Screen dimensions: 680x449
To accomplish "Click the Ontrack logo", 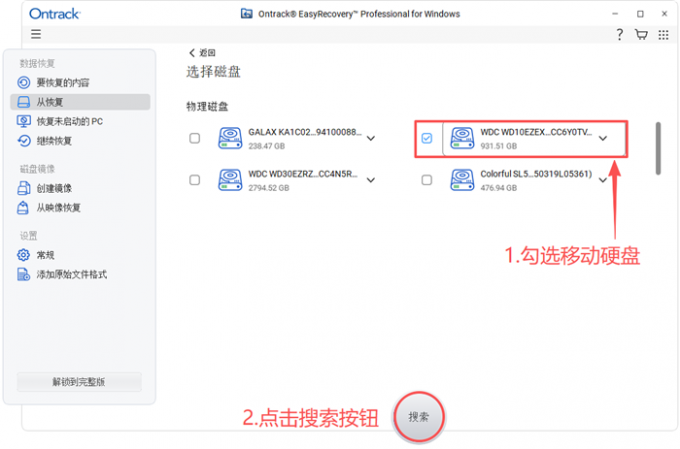I will [x=55, y=14].
